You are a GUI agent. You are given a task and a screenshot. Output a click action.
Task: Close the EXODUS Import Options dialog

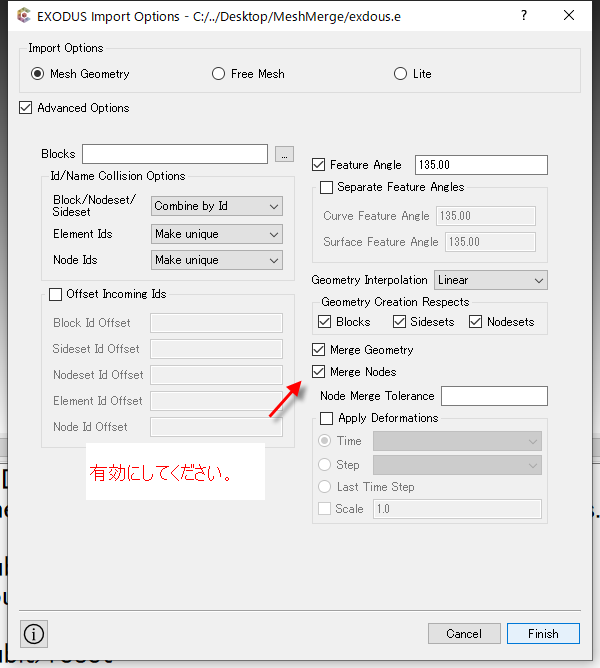pyautogui.click(x=569, y=16)
